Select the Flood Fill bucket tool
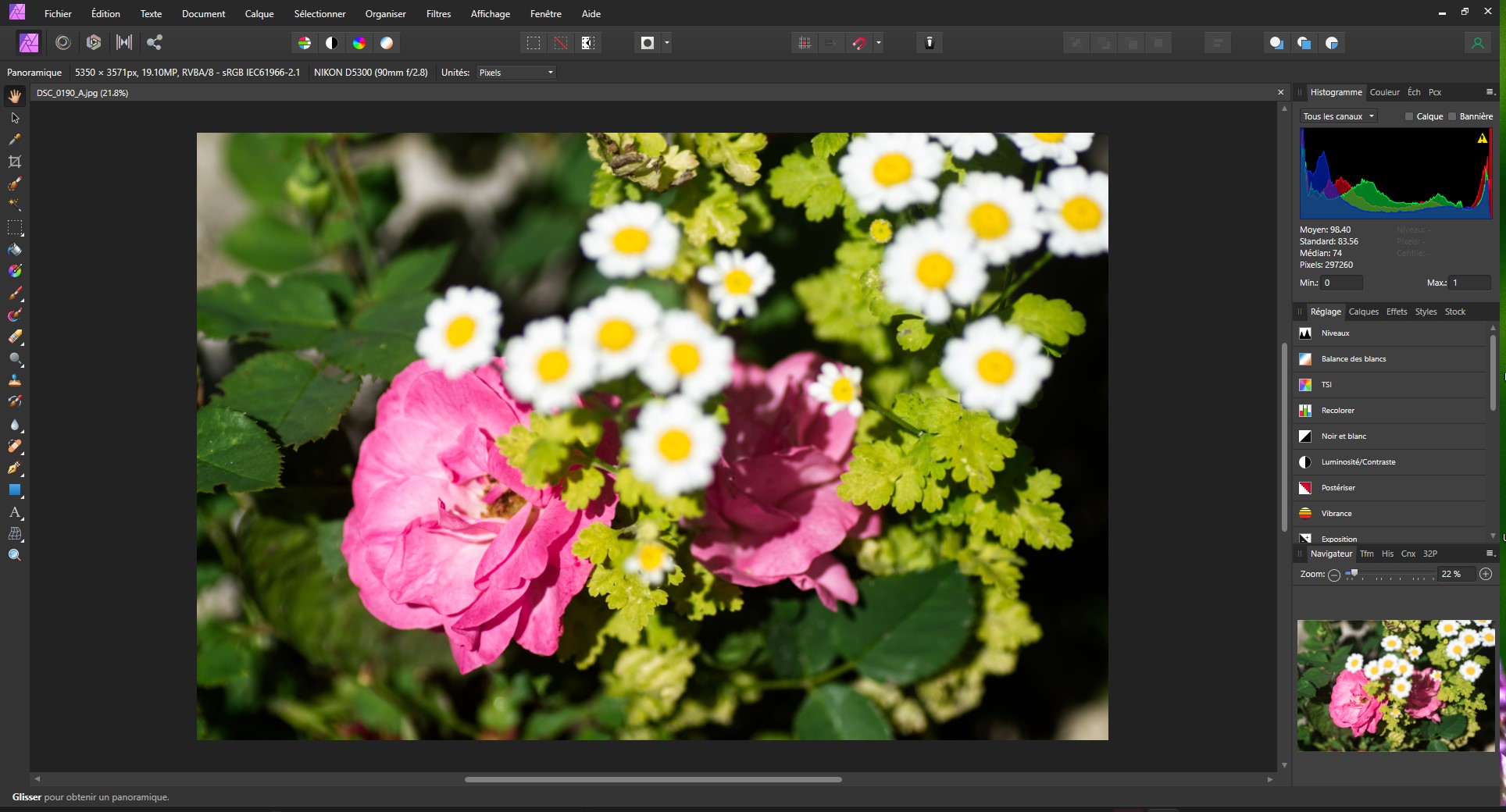 (15, 250)
